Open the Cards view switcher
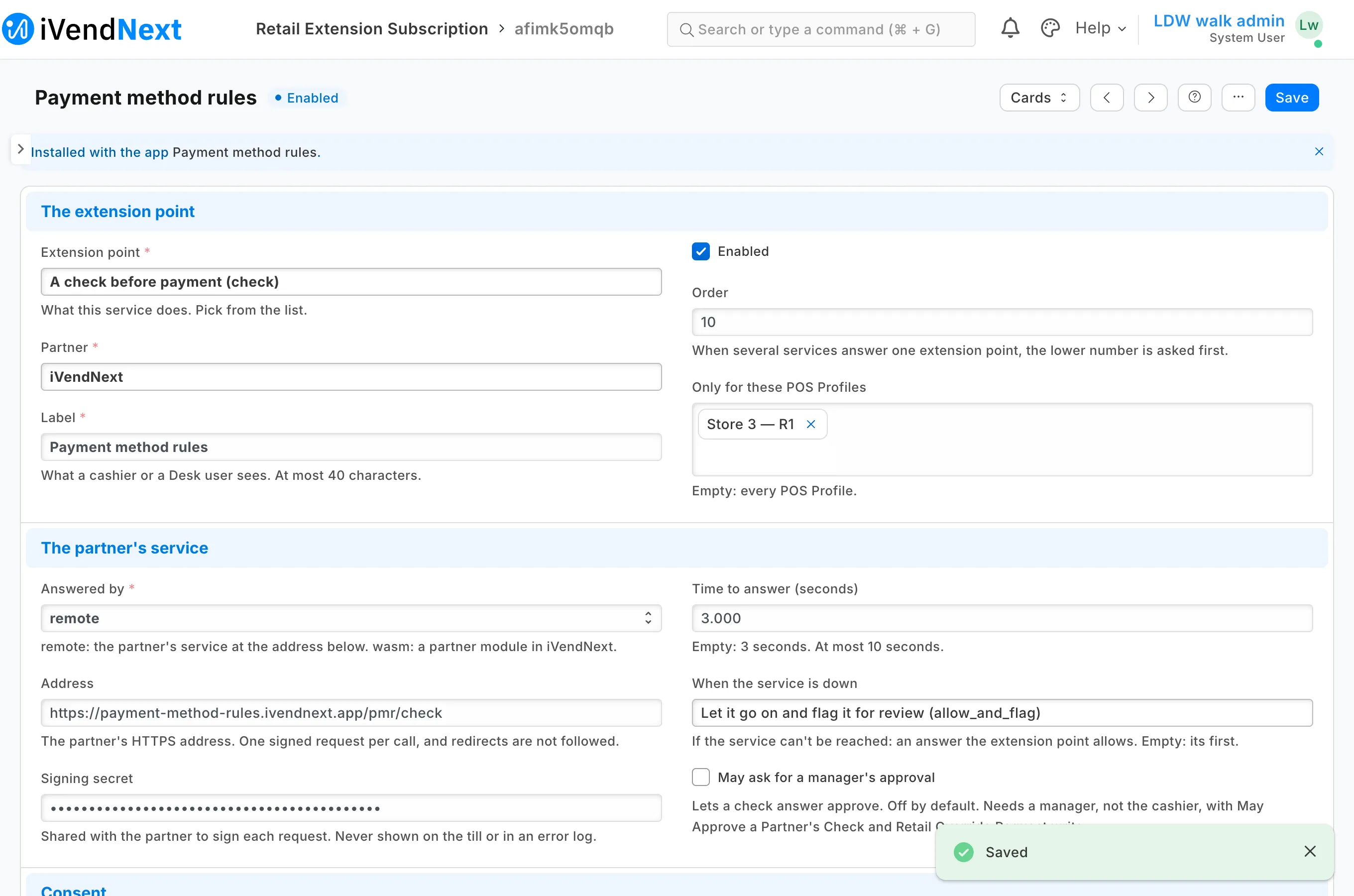This screenshot has width=1354, height=896. pyautogui.click(x=1039, y=98)
